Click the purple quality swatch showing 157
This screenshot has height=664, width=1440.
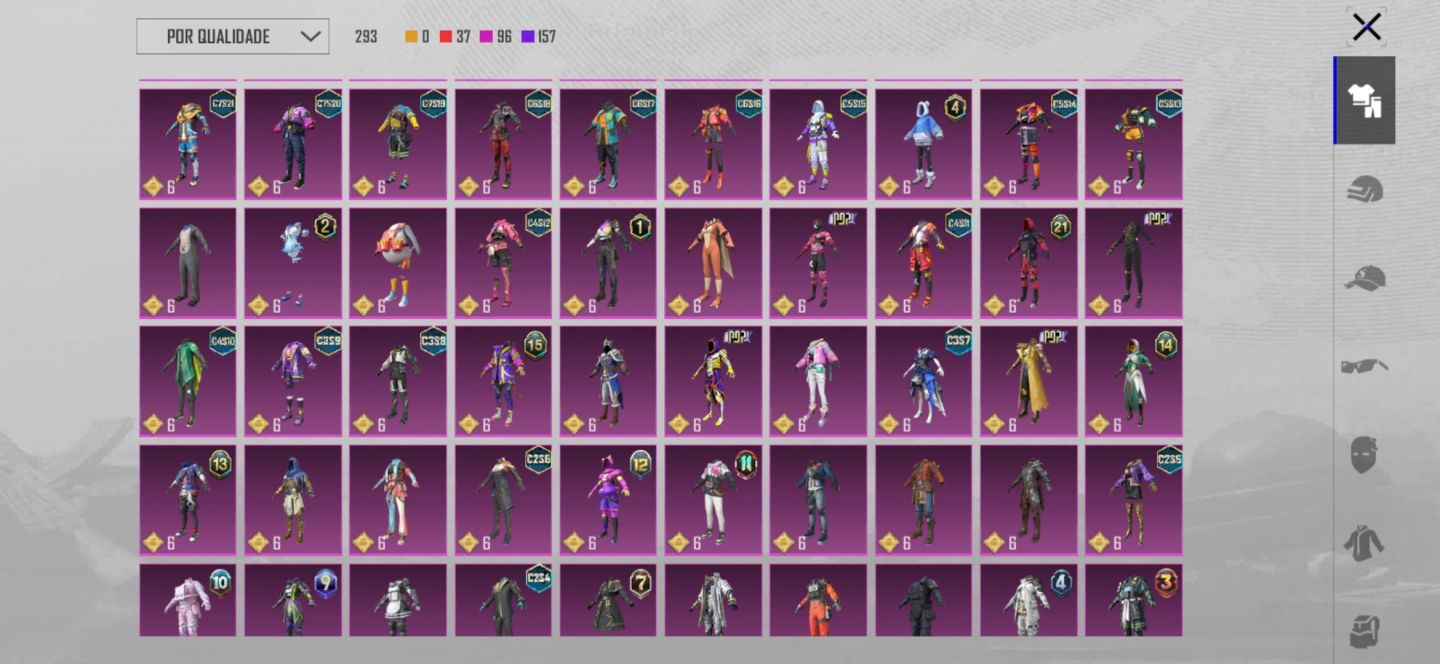(527, 37)
